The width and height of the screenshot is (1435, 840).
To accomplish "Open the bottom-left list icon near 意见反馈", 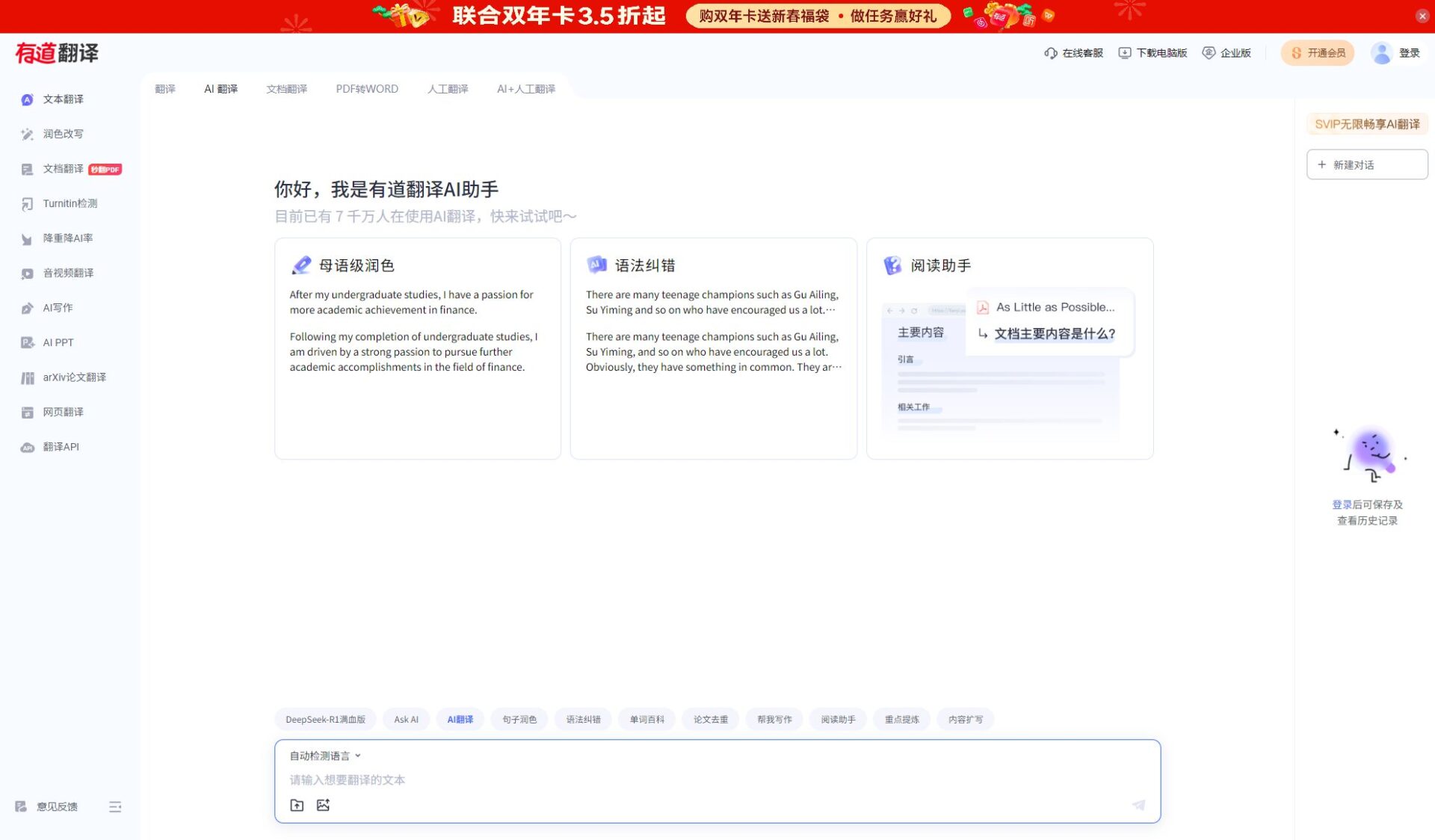I will [x=116, y=806].
